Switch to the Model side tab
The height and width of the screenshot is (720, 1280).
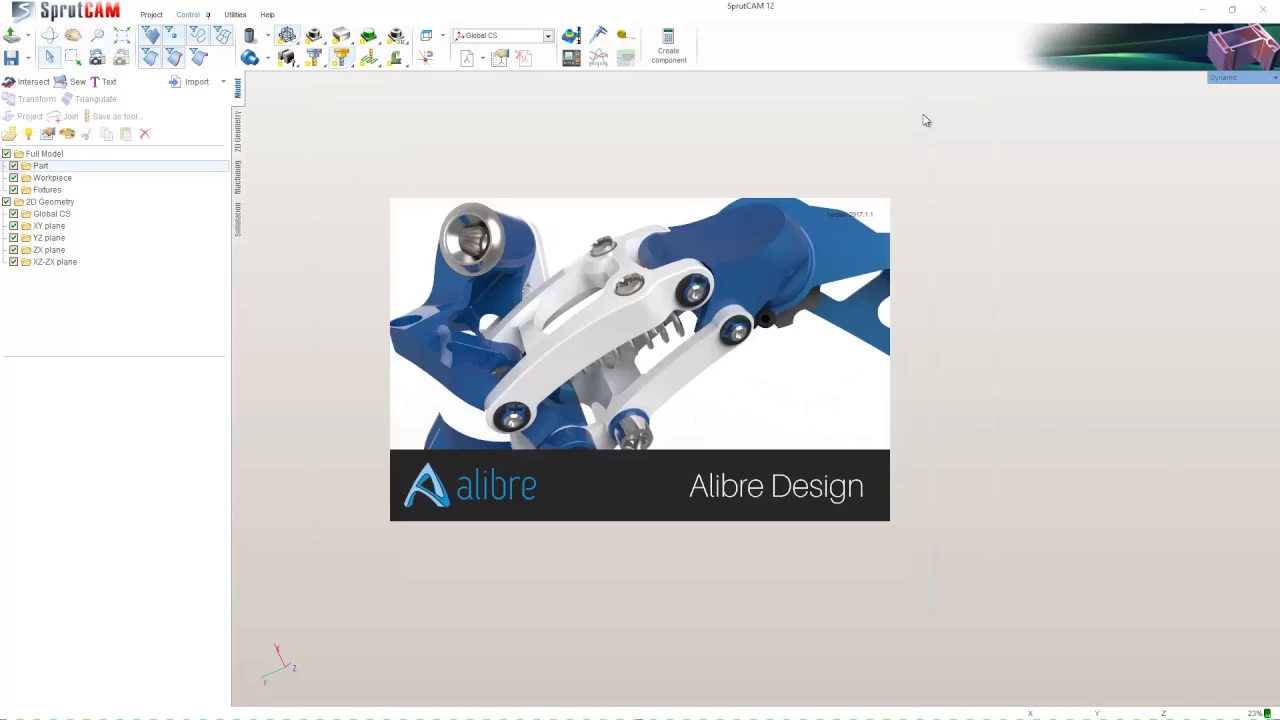click(x=238, y=89)
